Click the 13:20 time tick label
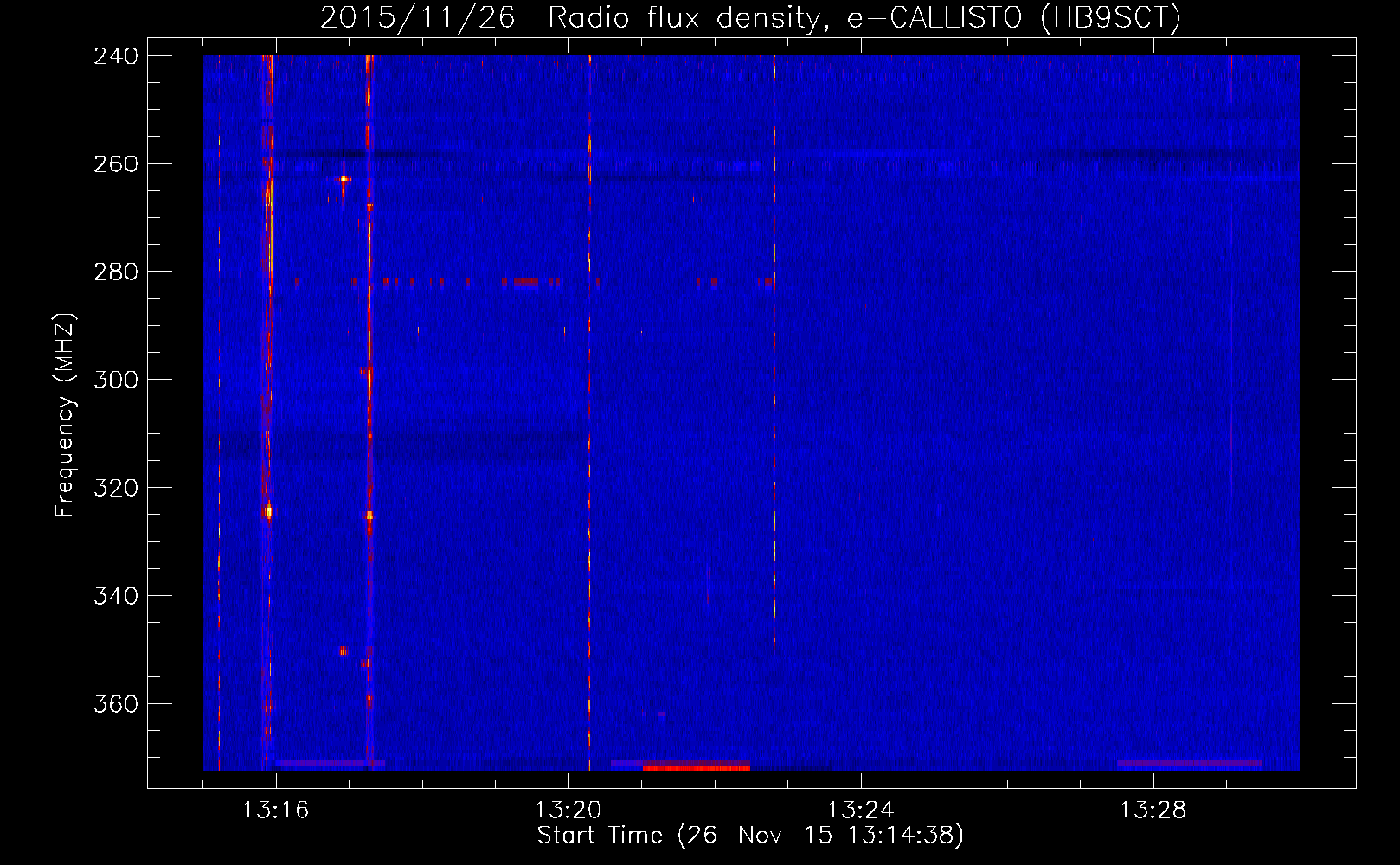Screen dimensions: 1400x865 568,811
